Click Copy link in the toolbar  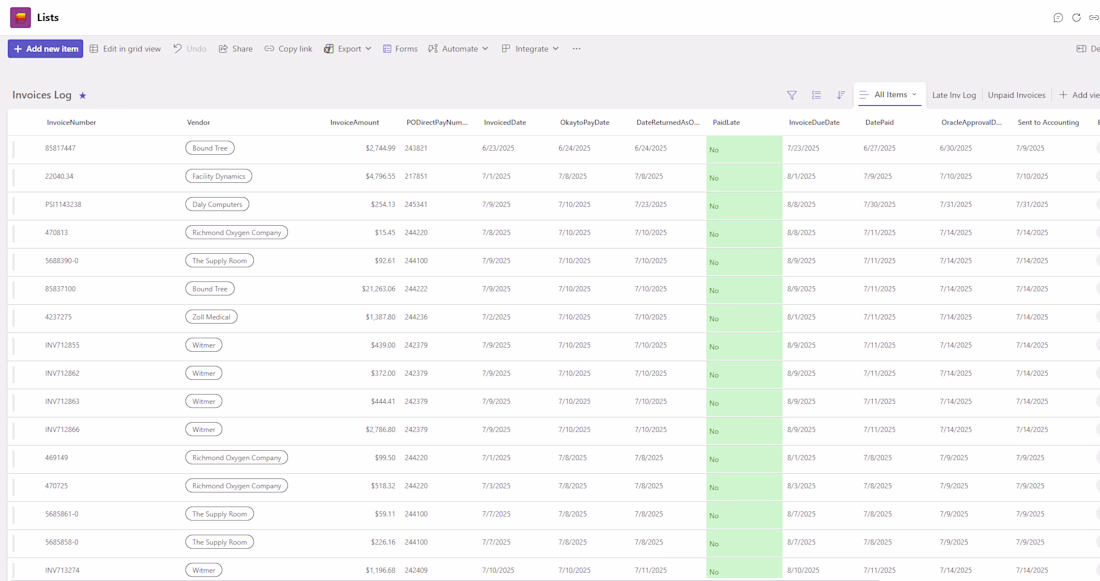tap(288, 49)
